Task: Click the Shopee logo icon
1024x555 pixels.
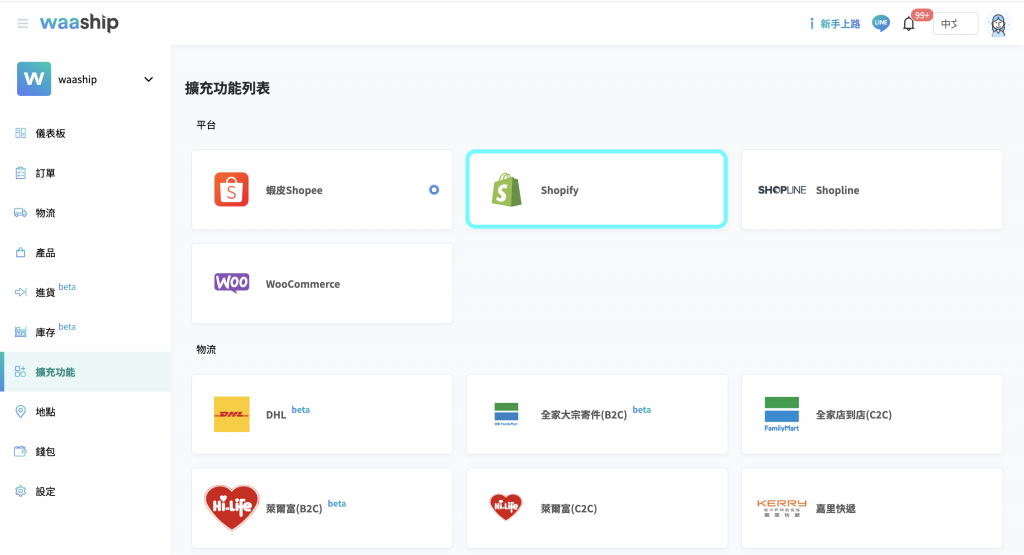Action: (x=231, y=190)
